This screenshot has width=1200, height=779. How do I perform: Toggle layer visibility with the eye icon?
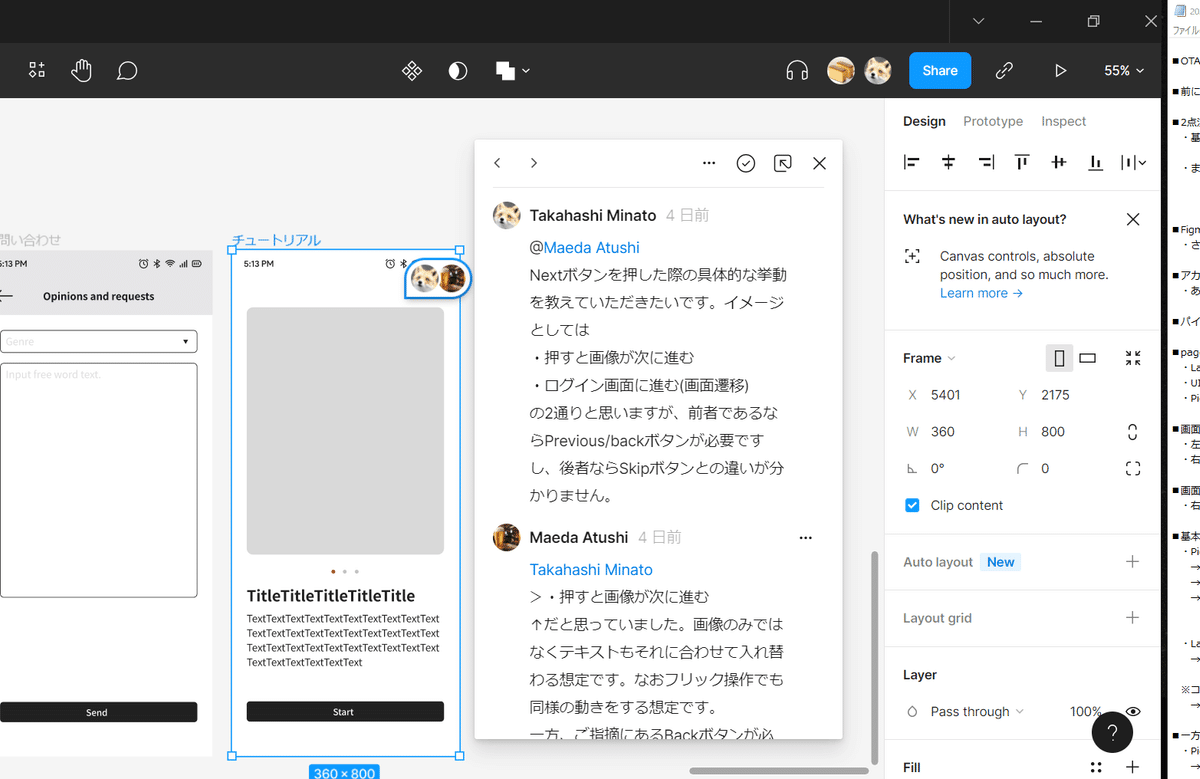[x=1133, y=711]
